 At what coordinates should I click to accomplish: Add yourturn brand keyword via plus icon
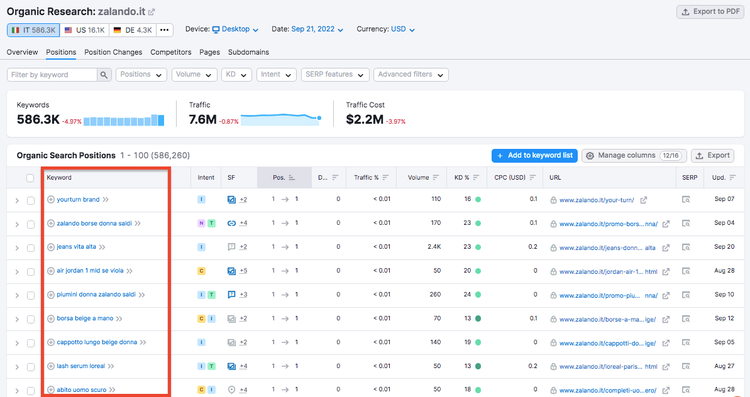51,199
